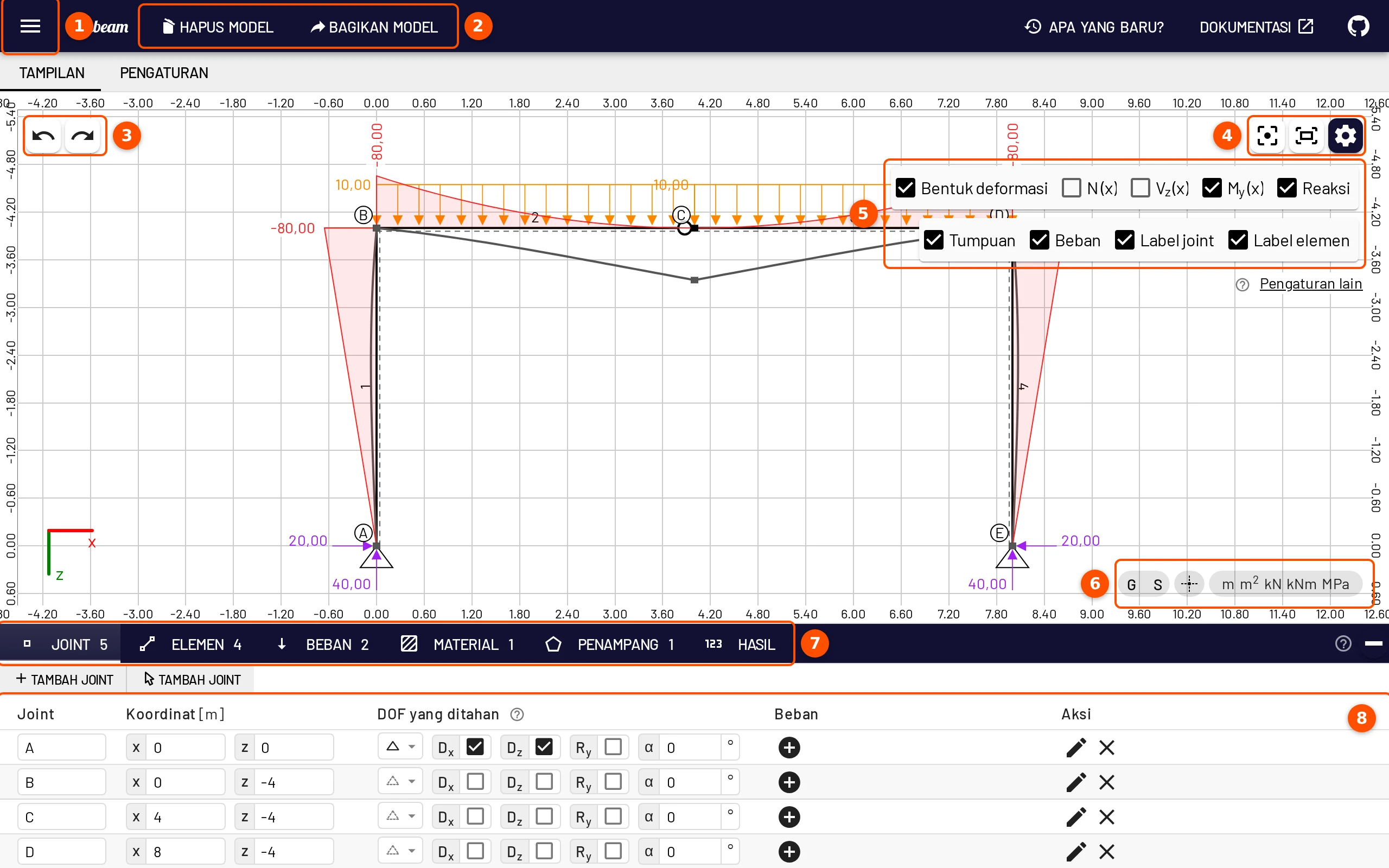This screenshot has height=868, width=1389.
Task: Expand support type dropdown for joint D
Action: click(400, 851)
